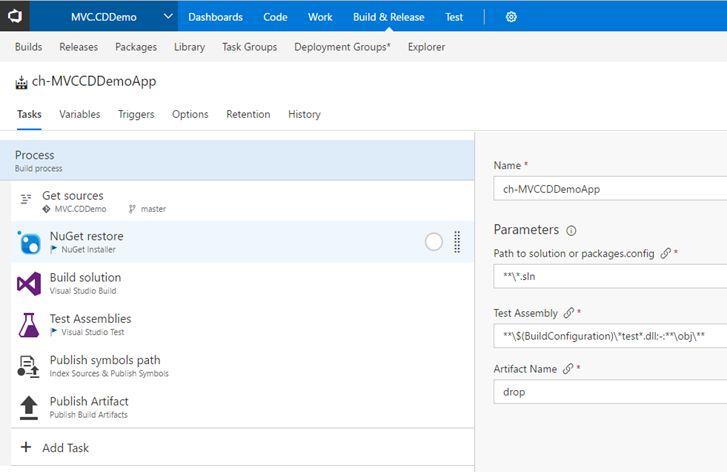Click the Test Assembly input field

click(610, 336)
